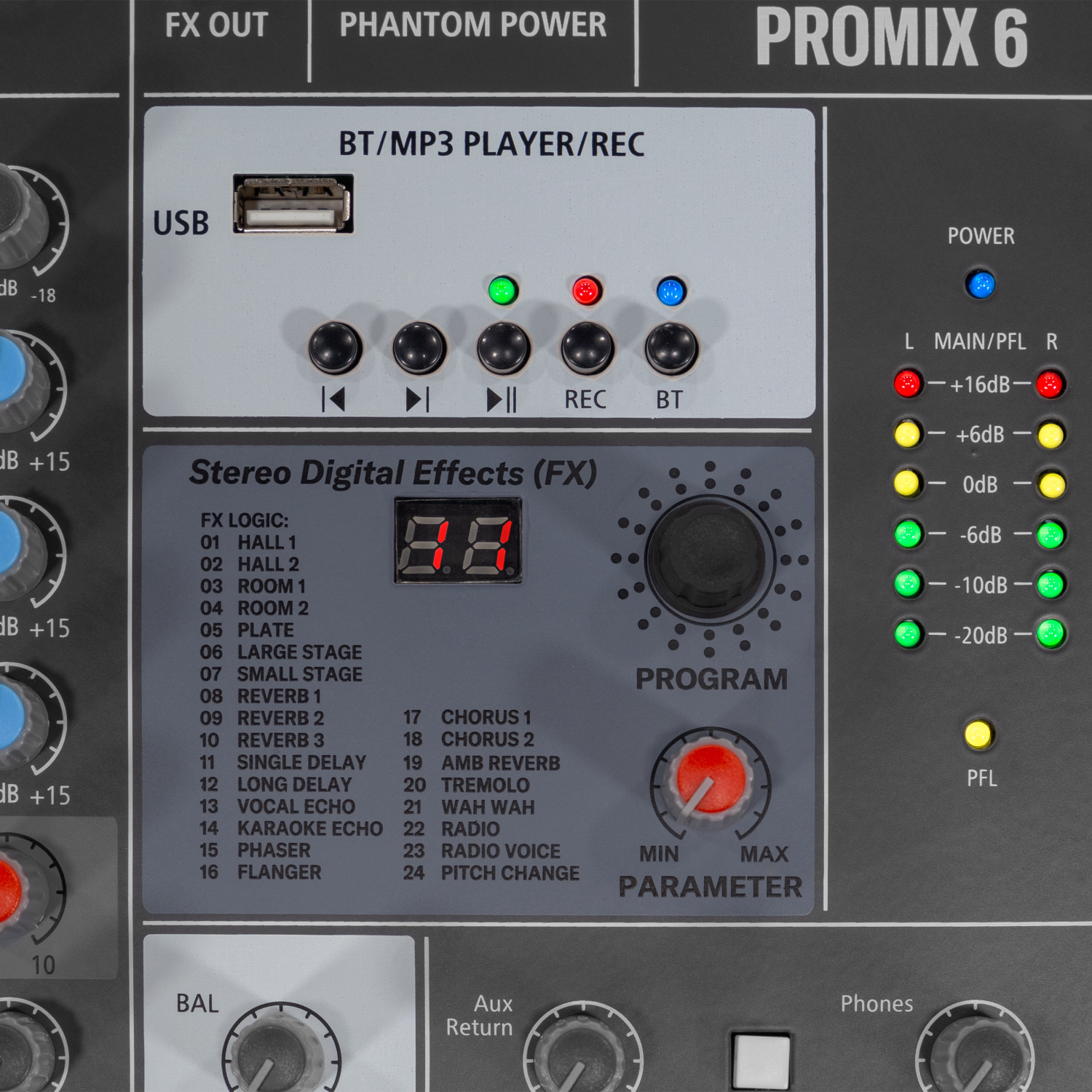
Task: Click the right -20dB green meter LED
Action: click(x=1051, y=633)
